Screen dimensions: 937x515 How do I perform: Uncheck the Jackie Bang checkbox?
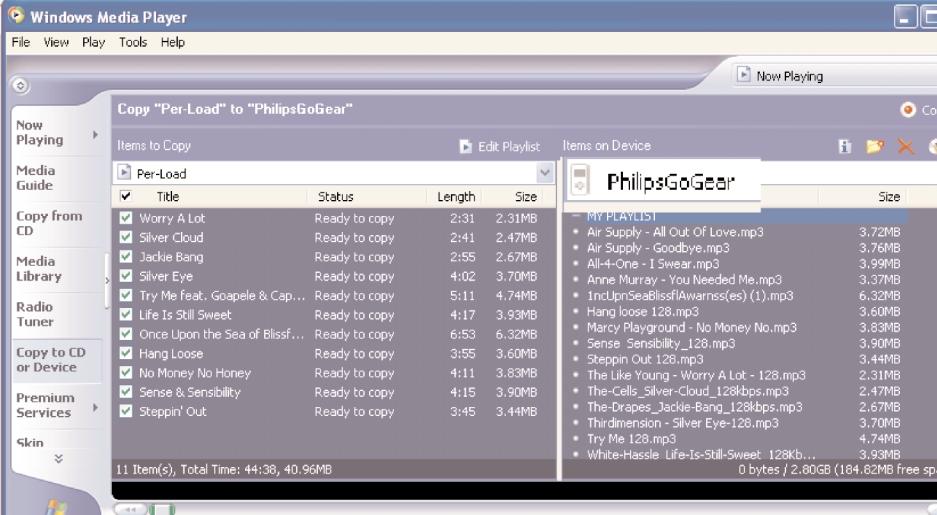(125, 256)
